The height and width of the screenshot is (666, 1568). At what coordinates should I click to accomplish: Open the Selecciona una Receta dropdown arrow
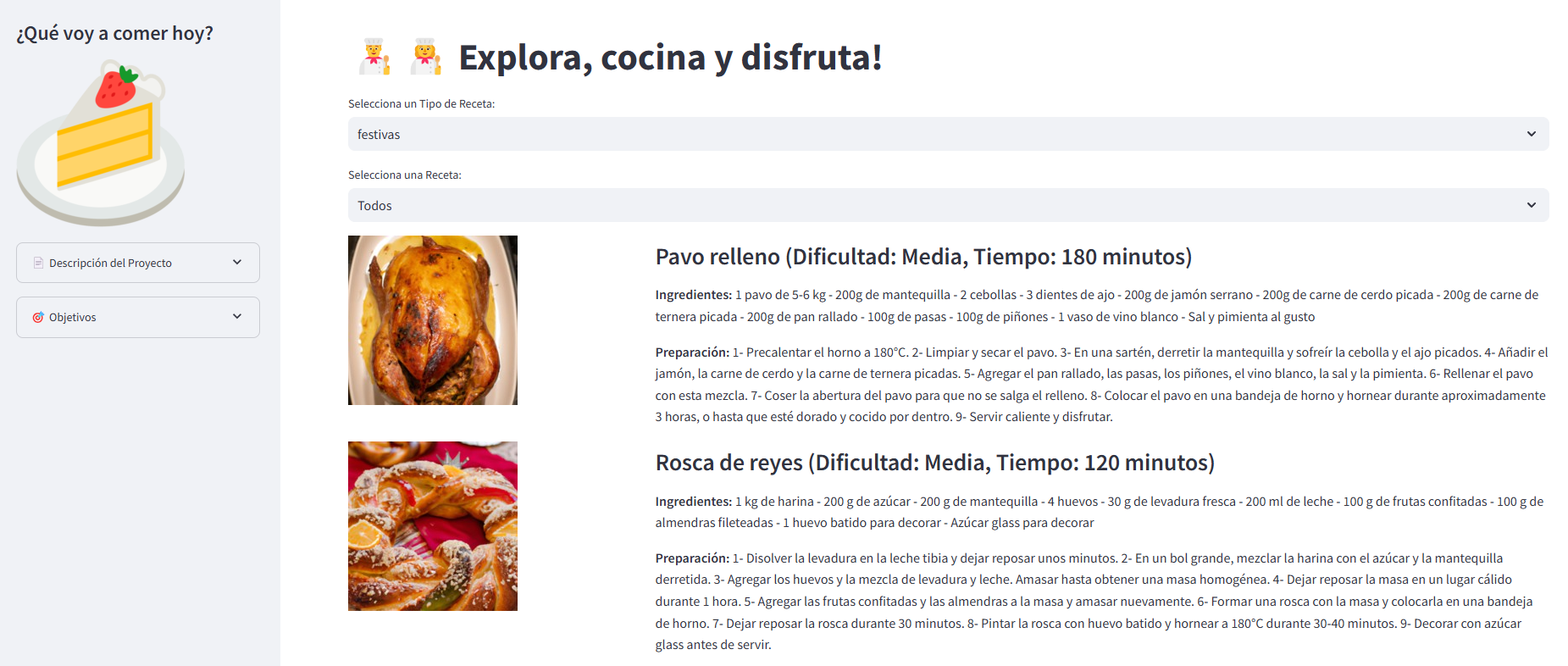tap(1531, 205)
